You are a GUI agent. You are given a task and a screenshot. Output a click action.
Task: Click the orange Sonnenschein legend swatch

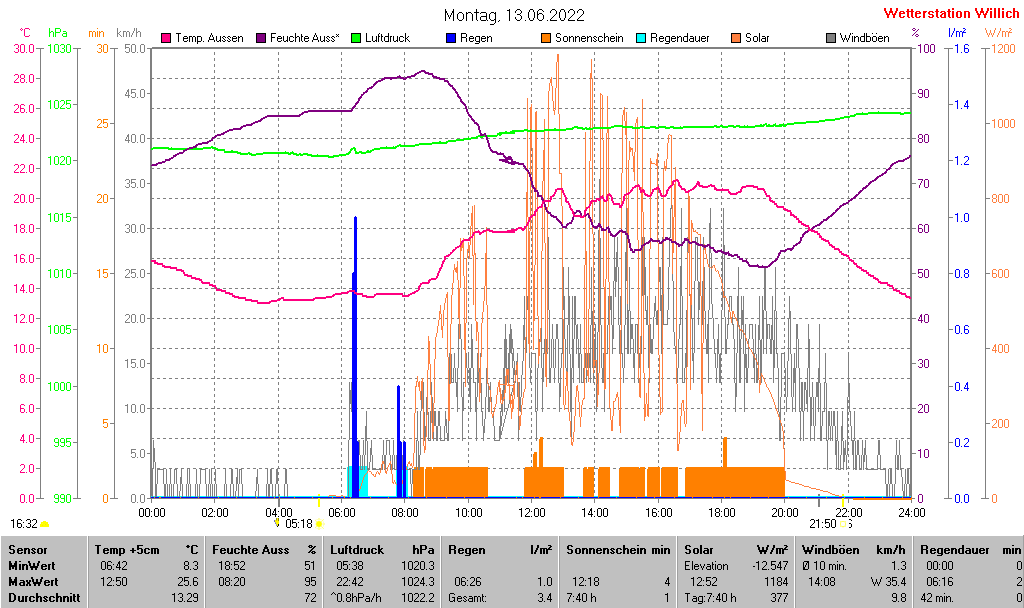coord(546,38)
